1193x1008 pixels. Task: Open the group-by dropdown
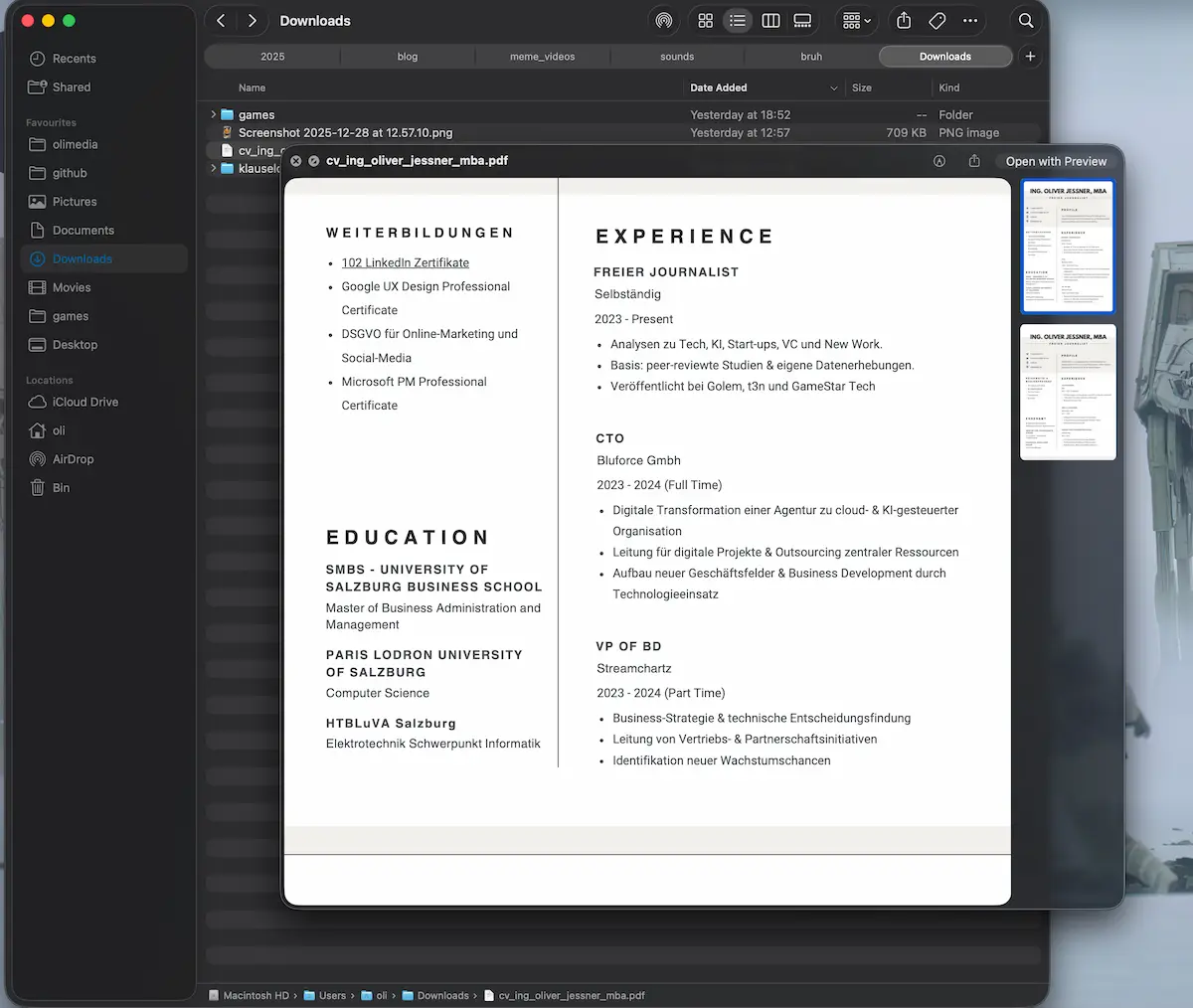pos(853,20)
